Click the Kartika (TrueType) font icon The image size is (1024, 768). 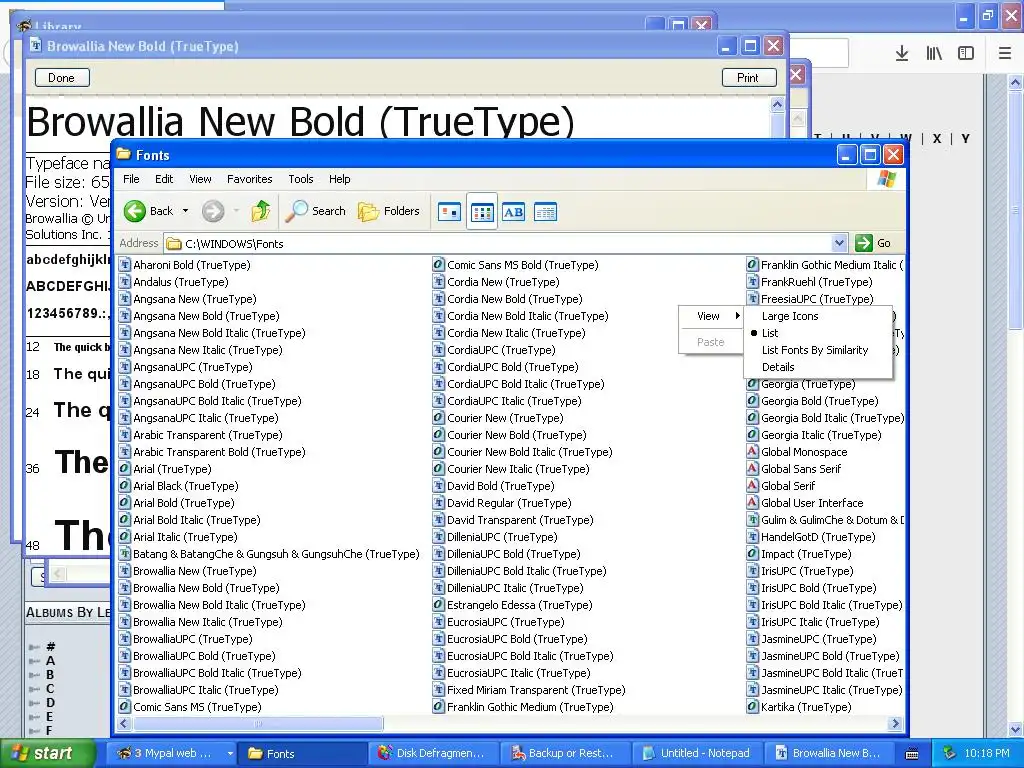coord(752,707)
